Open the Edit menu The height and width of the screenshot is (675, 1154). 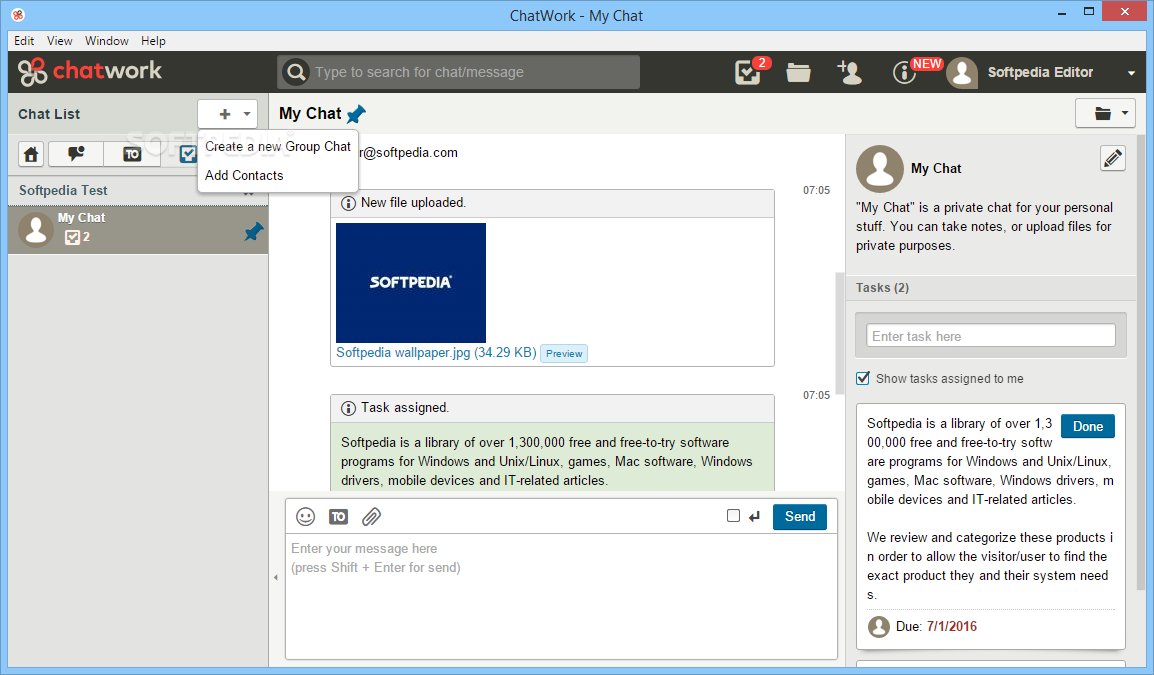[24, 40]
